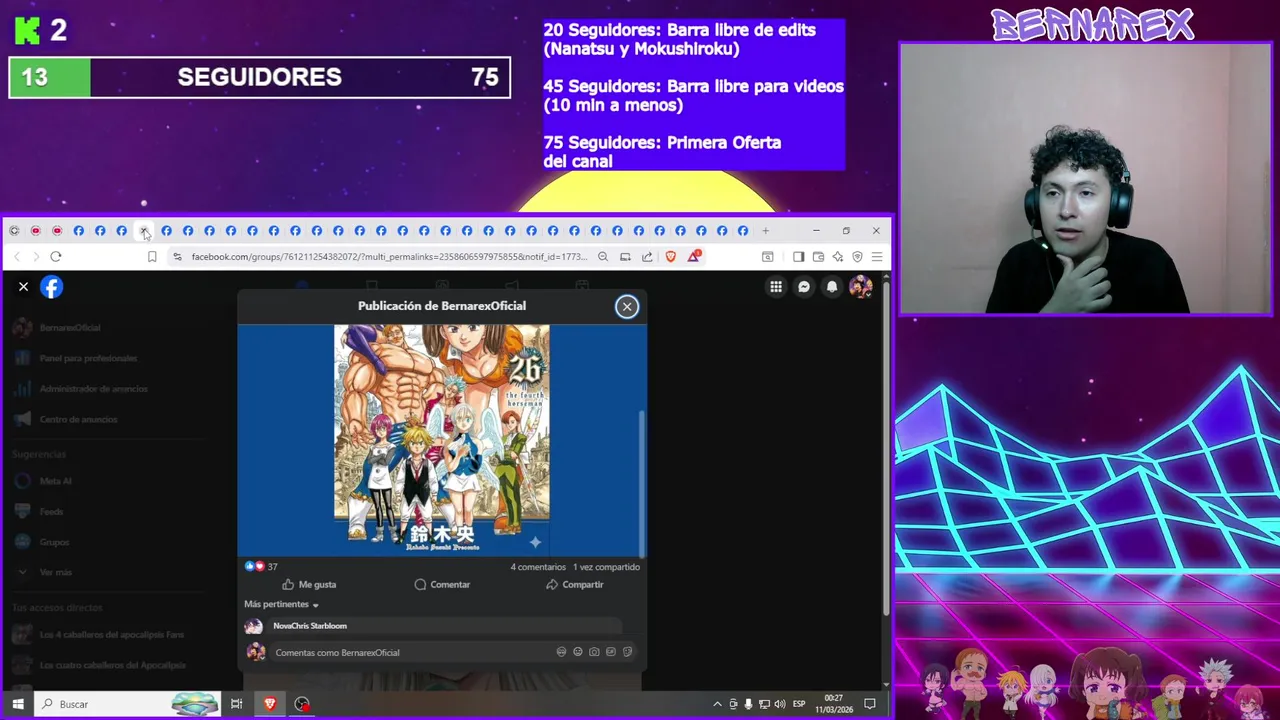This screenshot has width=1280, height=720.
Task: Switch to the second tab with red icon
Action: [35, 231]
